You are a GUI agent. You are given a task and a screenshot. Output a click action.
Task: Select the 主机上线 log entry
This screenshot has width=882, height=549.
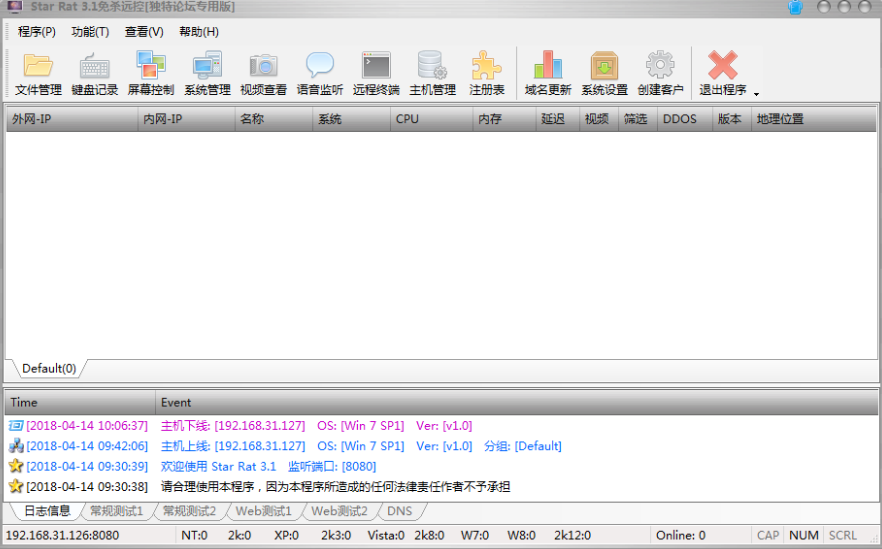(x=442, y=446)
